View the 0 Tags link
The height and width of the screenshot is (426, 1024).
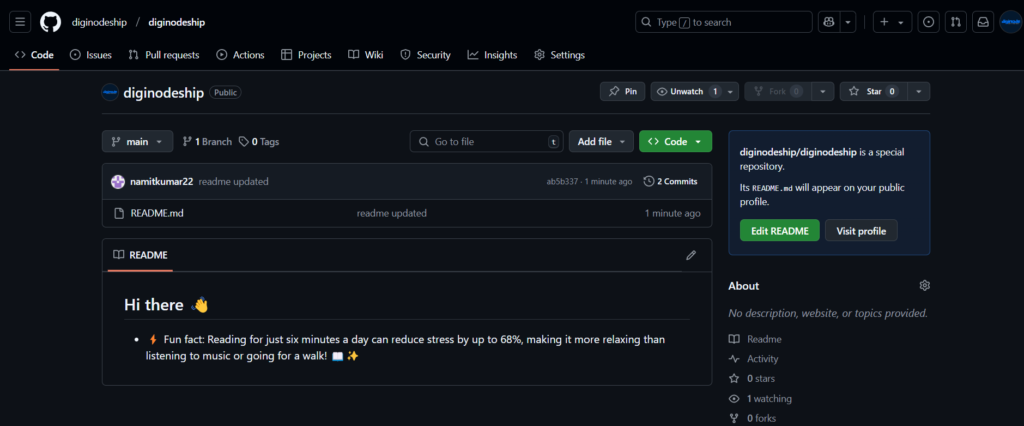pos(259,141)
